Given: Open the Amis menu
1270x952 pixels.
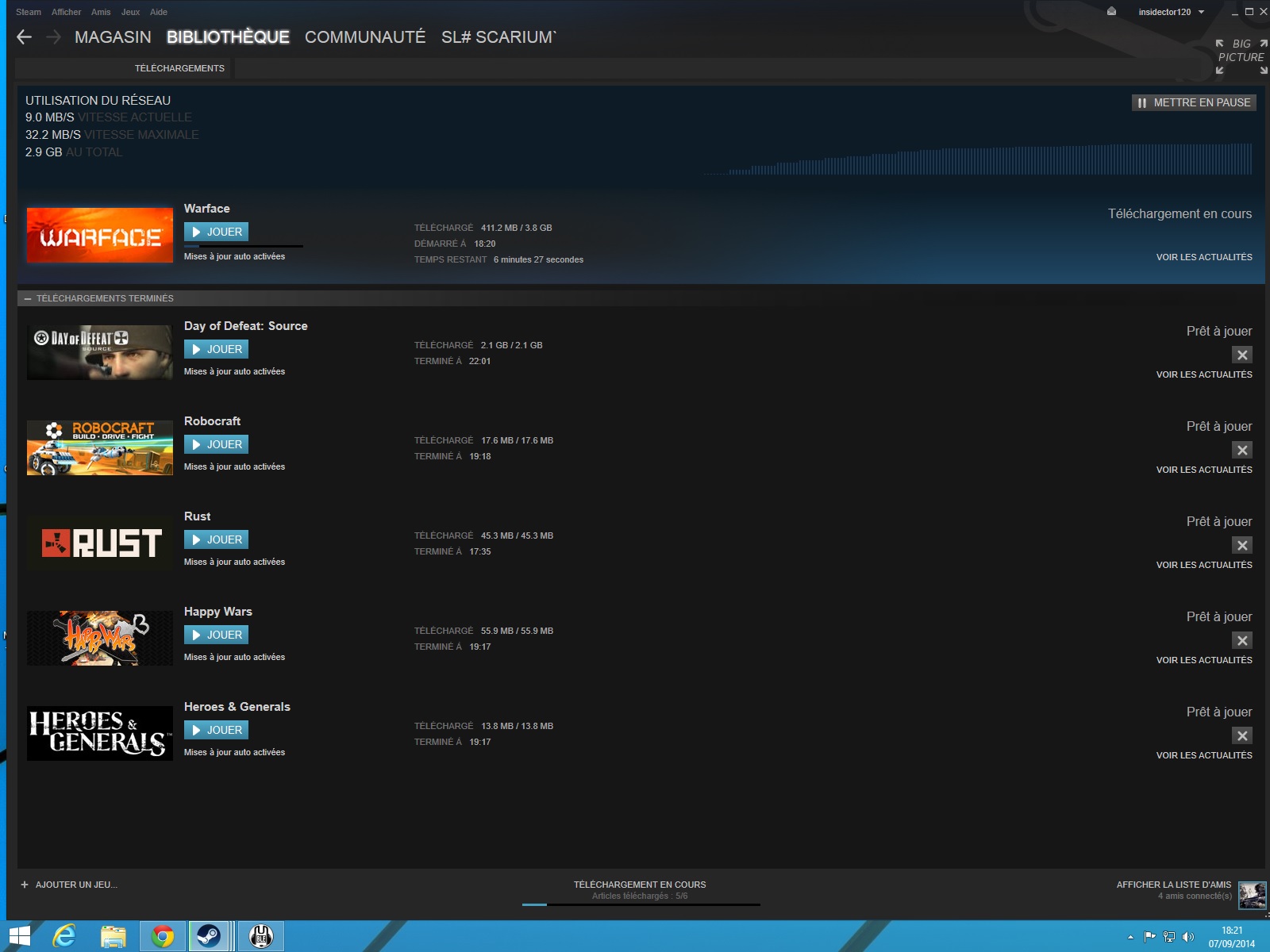Looking at the screenshot, I should pos(101,12).
